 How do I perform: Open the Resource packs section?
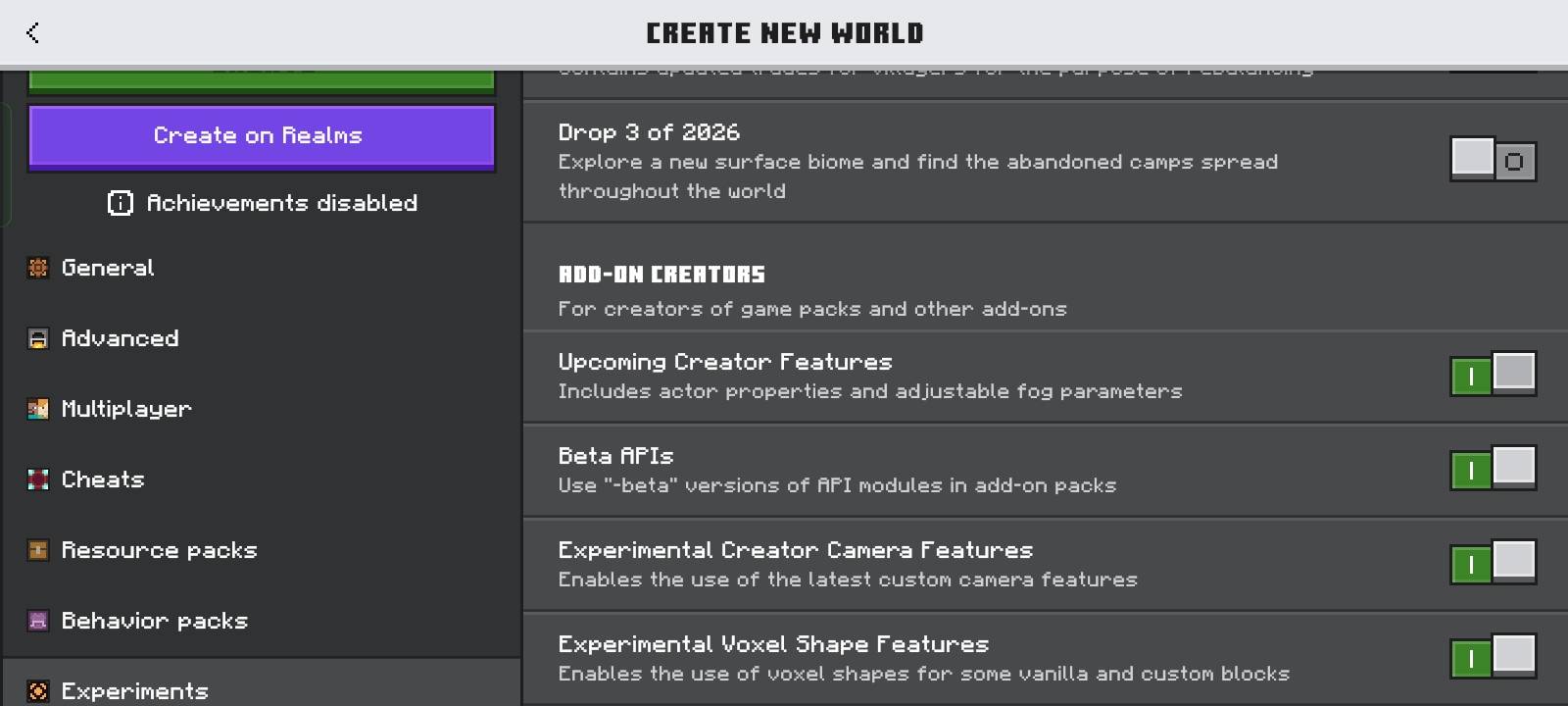pyautogui.click(x=262, y=550)
